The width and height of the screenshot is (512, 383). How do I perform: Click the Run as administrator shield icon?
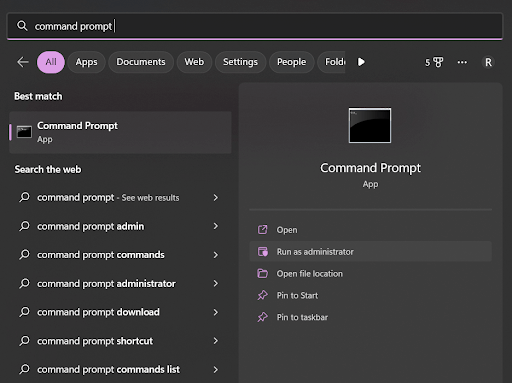(x=263, y=252)
